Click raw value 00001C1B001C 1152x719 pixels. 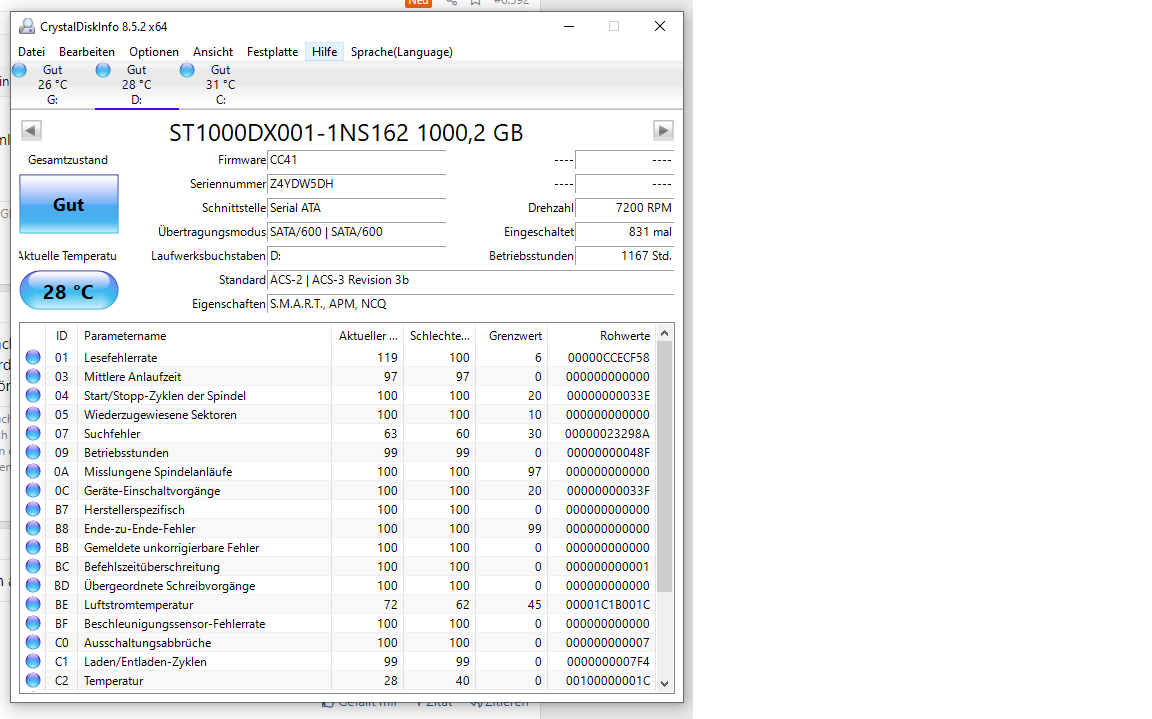[x=608, y=605]
